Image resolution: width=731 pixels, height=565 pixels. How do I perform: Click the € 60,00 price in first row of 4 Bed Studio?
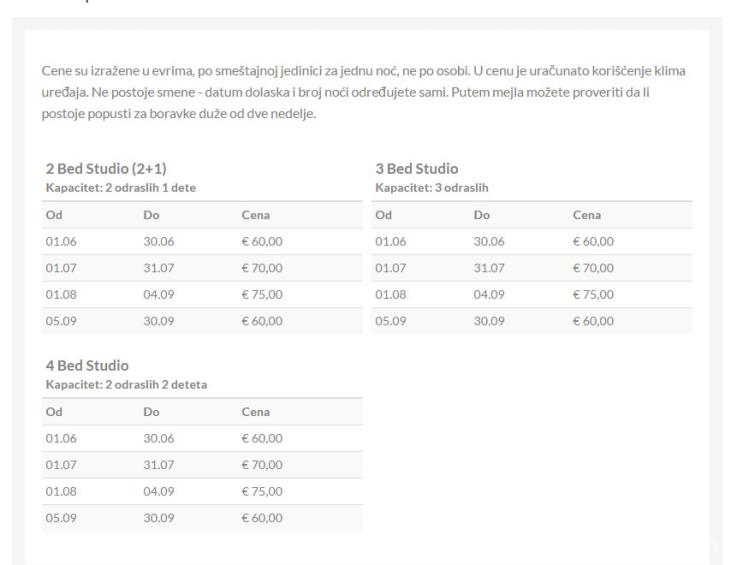[x=262, y=438]
